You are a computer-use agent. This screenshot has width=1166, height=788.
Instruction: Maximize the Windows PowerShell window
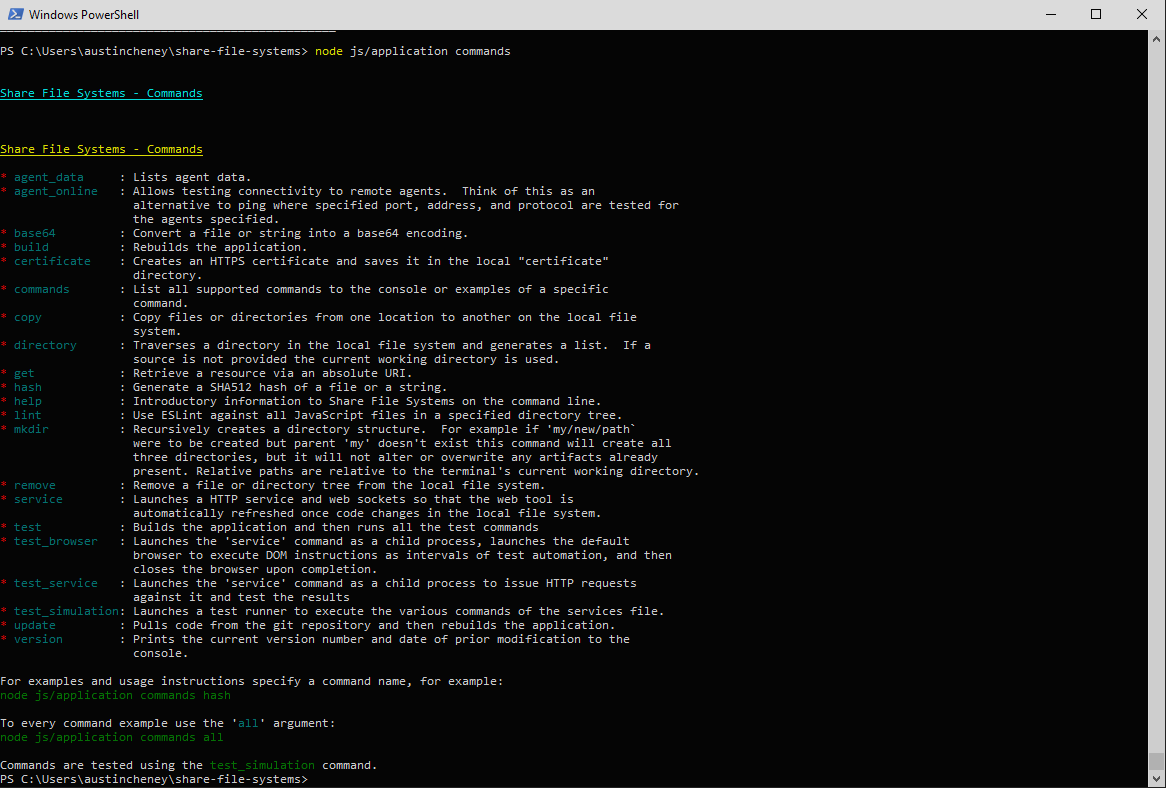coord(1095,15)
